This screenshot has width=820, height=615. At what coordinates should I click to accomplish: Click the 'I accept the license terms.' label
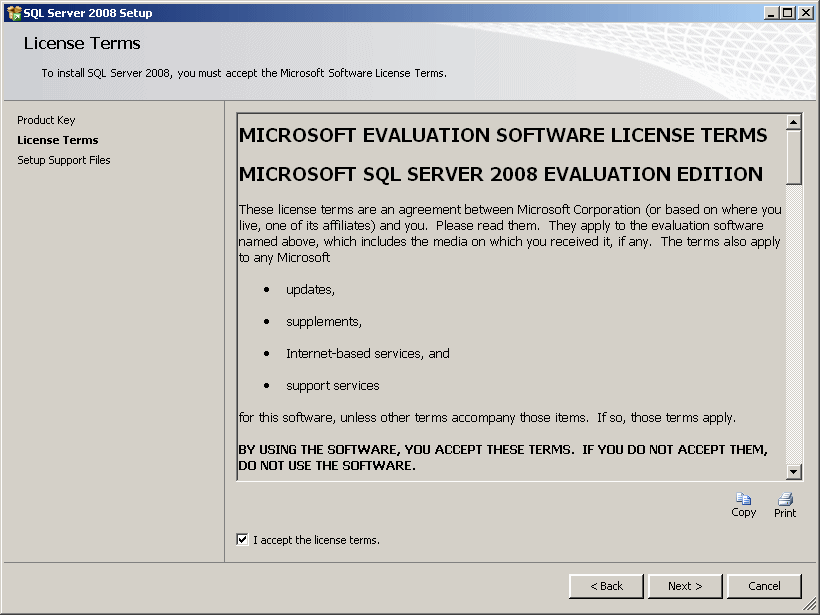coord(316,540)
